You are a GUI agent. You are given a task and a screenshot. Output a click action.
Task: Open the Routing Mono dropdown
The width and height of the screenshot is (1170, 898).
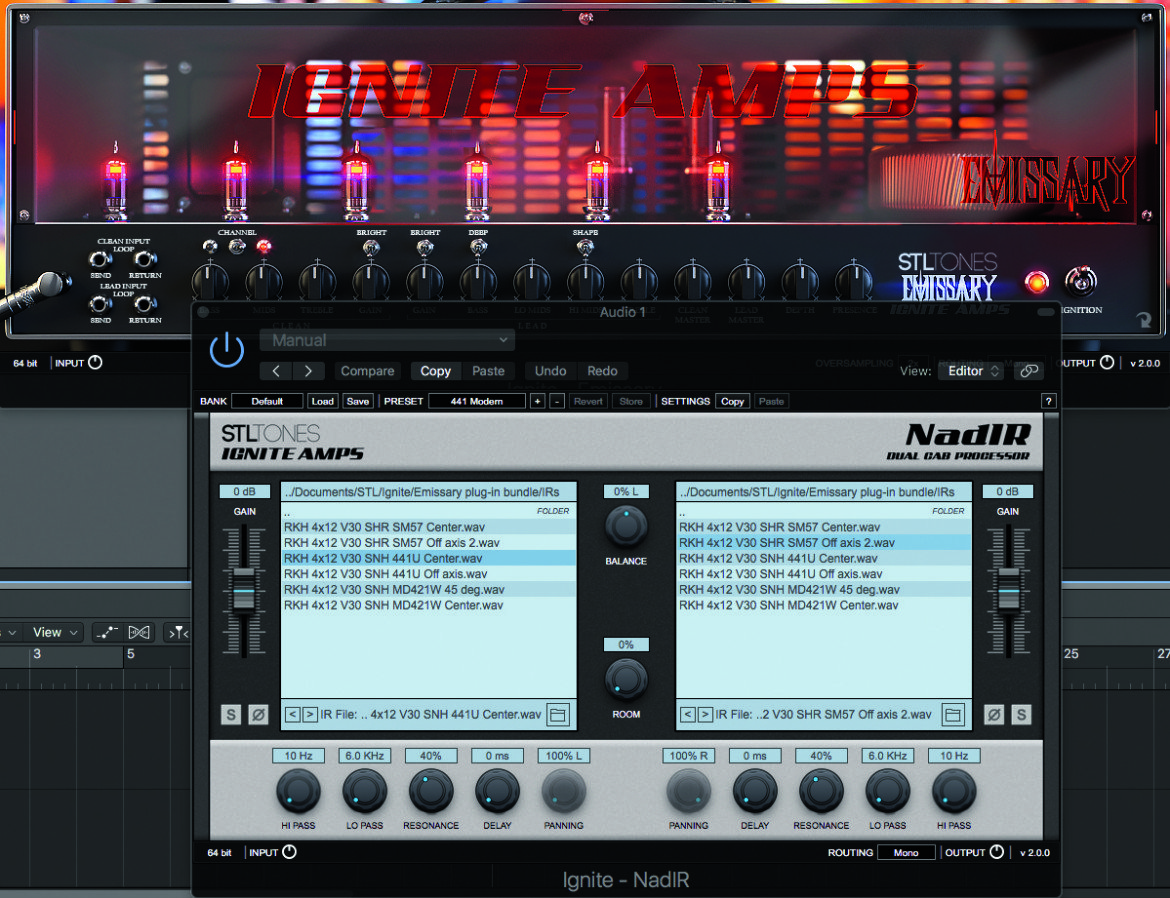click(906, 852)
